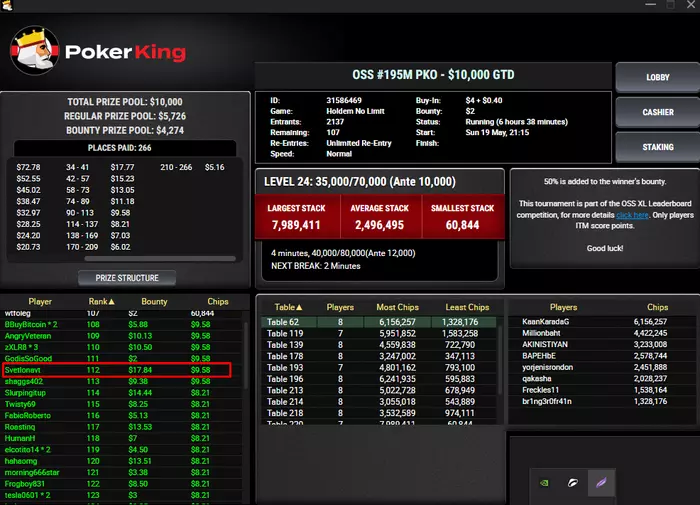Sort tables by Least Chips header
This screenshot has height=505, width=700.
coord(467,307)
